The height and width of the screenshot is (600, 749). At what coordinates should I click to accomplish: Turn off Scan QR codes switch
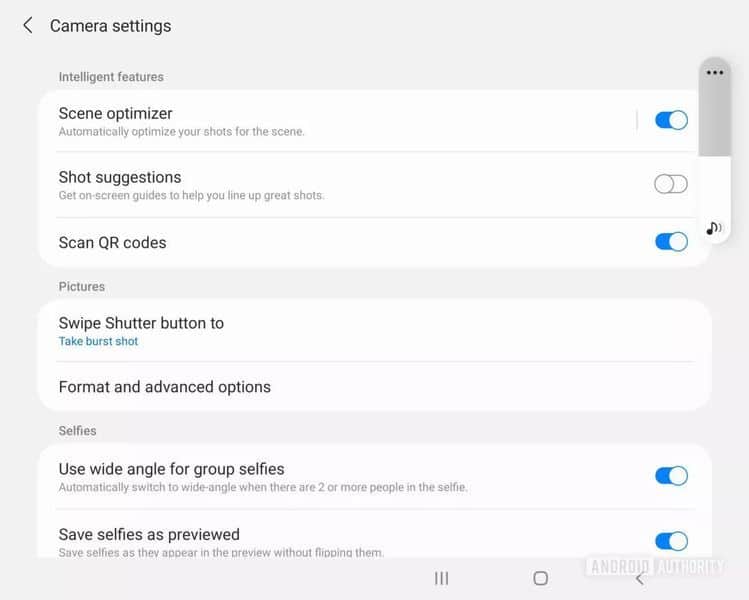click(x=671, y=242)
